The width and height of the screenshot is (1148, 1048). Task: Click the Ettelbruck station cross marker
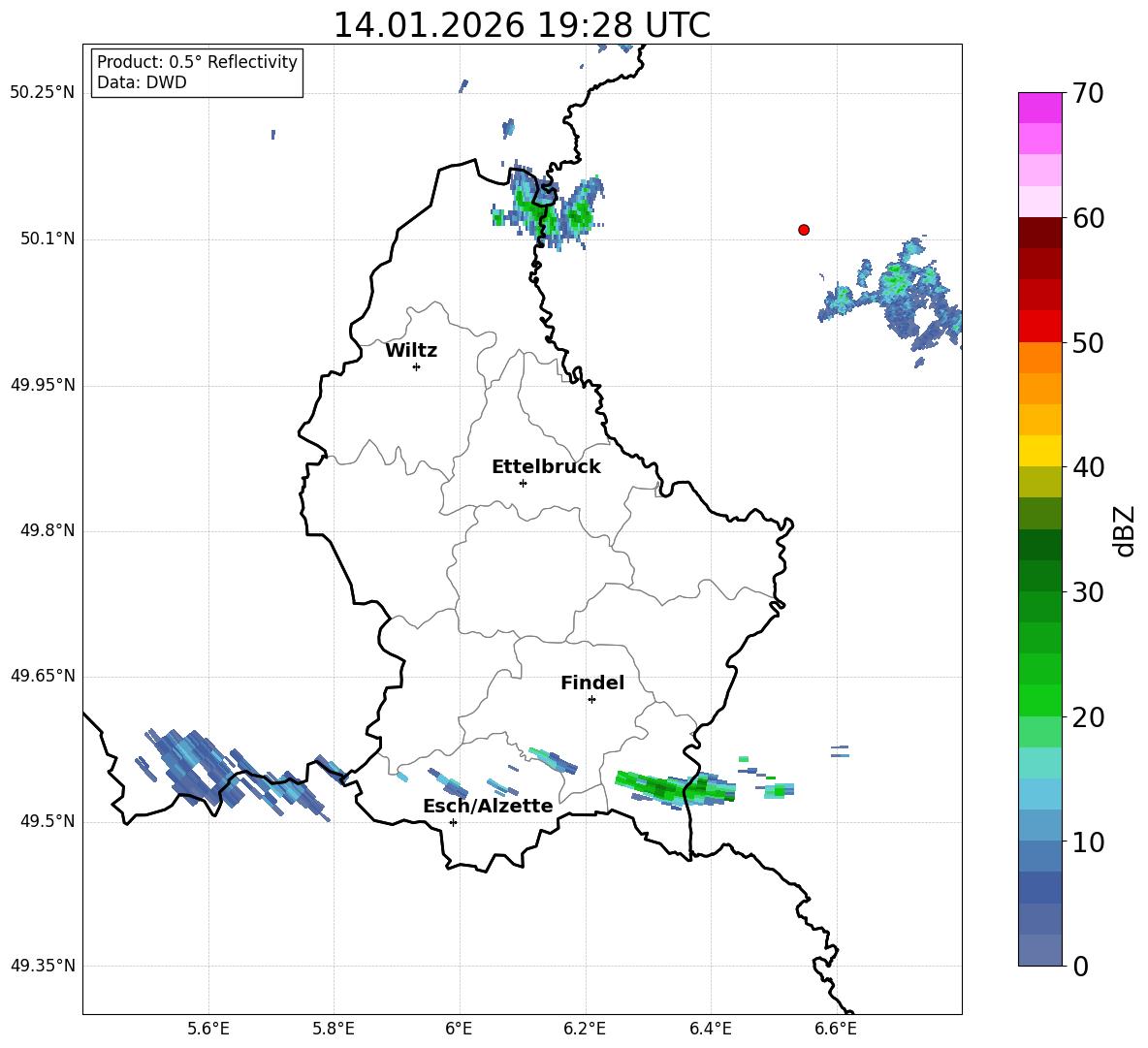(x=523, y=483)
